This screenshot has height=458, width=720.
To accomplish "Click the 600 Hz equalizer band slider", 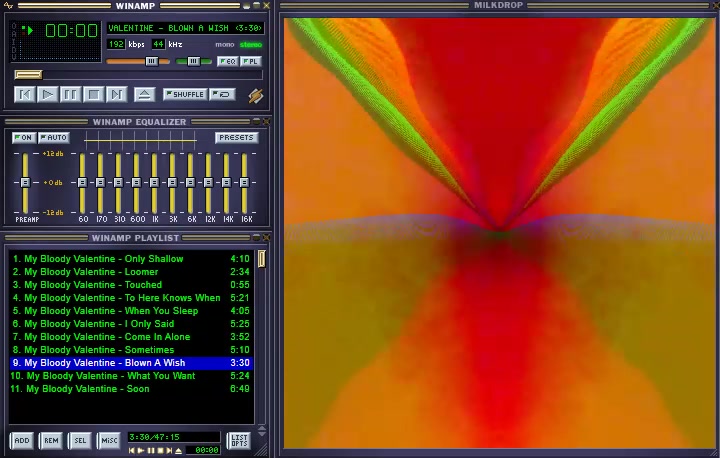I will (136, 182).
